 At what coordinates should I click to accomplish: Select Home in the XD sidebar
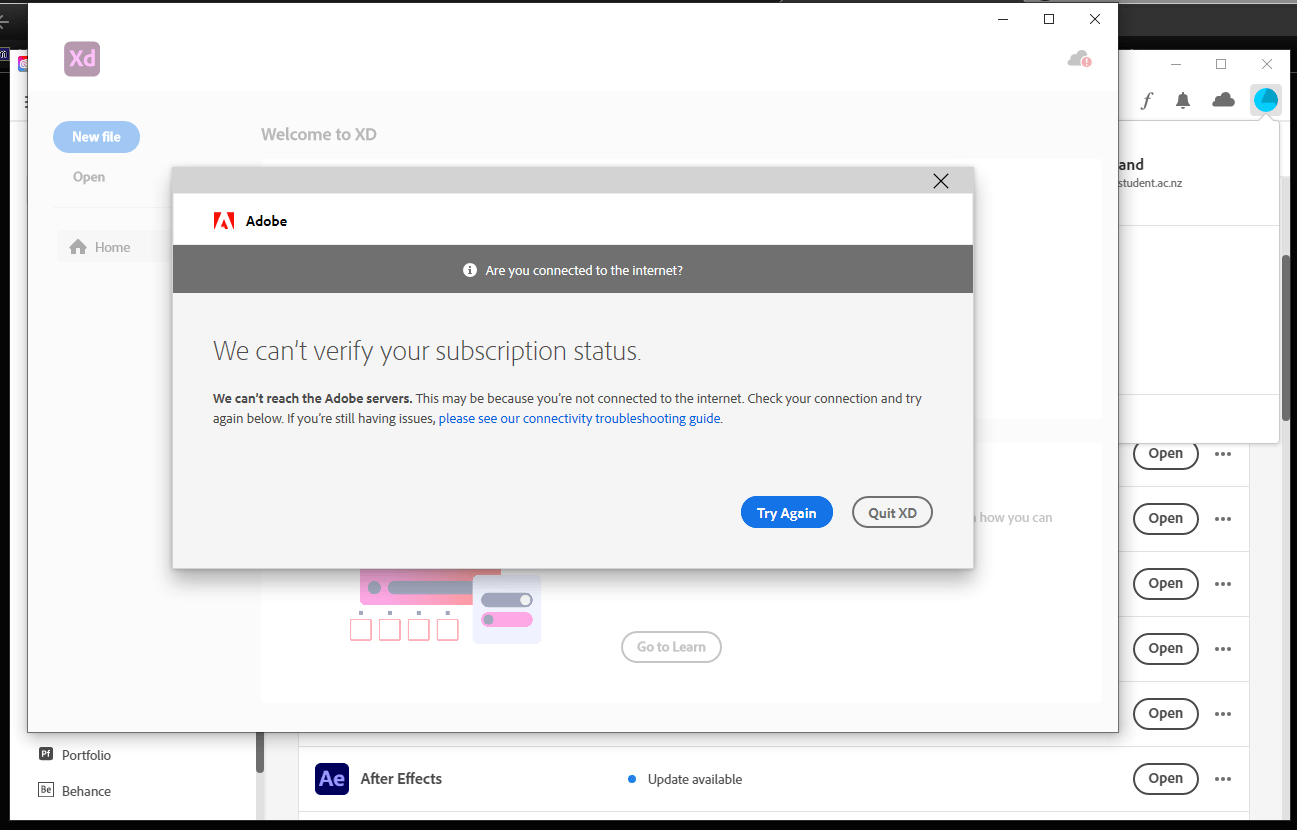click(112, 246)
